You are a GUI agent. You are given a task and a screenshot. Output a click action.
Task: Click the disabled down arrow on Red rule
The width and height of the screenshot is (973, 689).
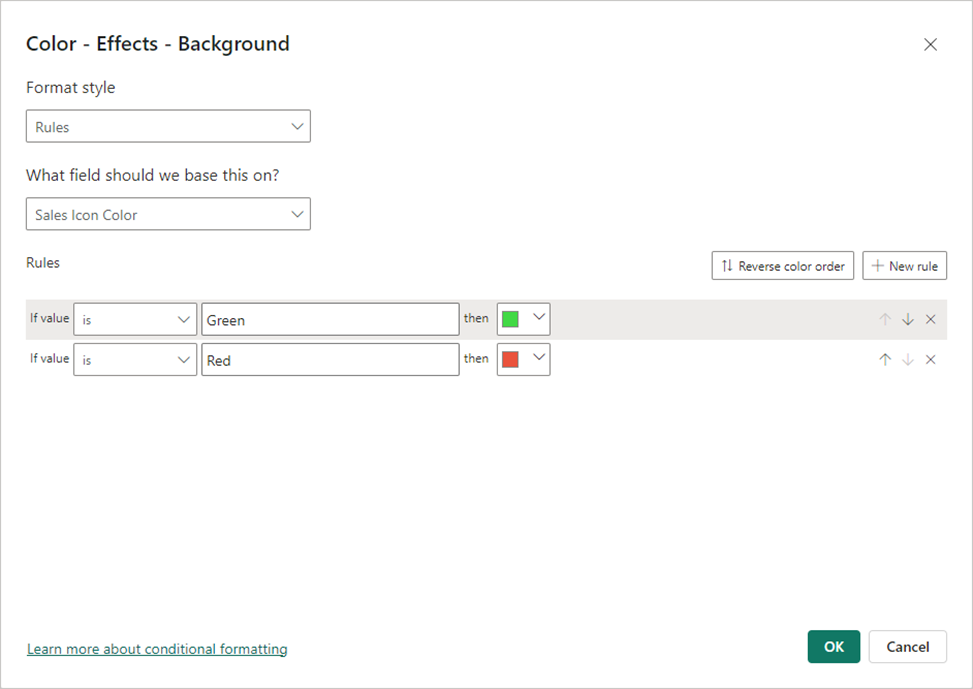point(907,360)
